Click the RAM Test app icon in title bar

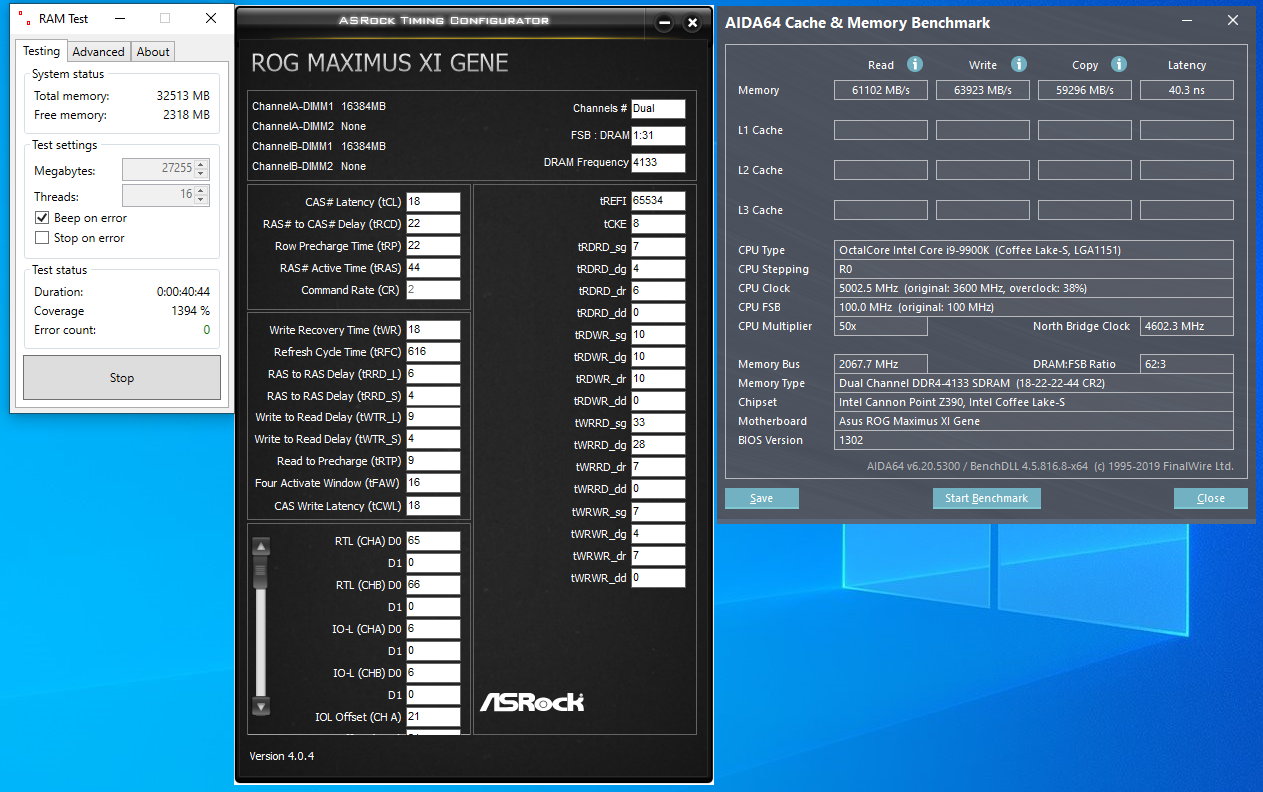[23, 19]
